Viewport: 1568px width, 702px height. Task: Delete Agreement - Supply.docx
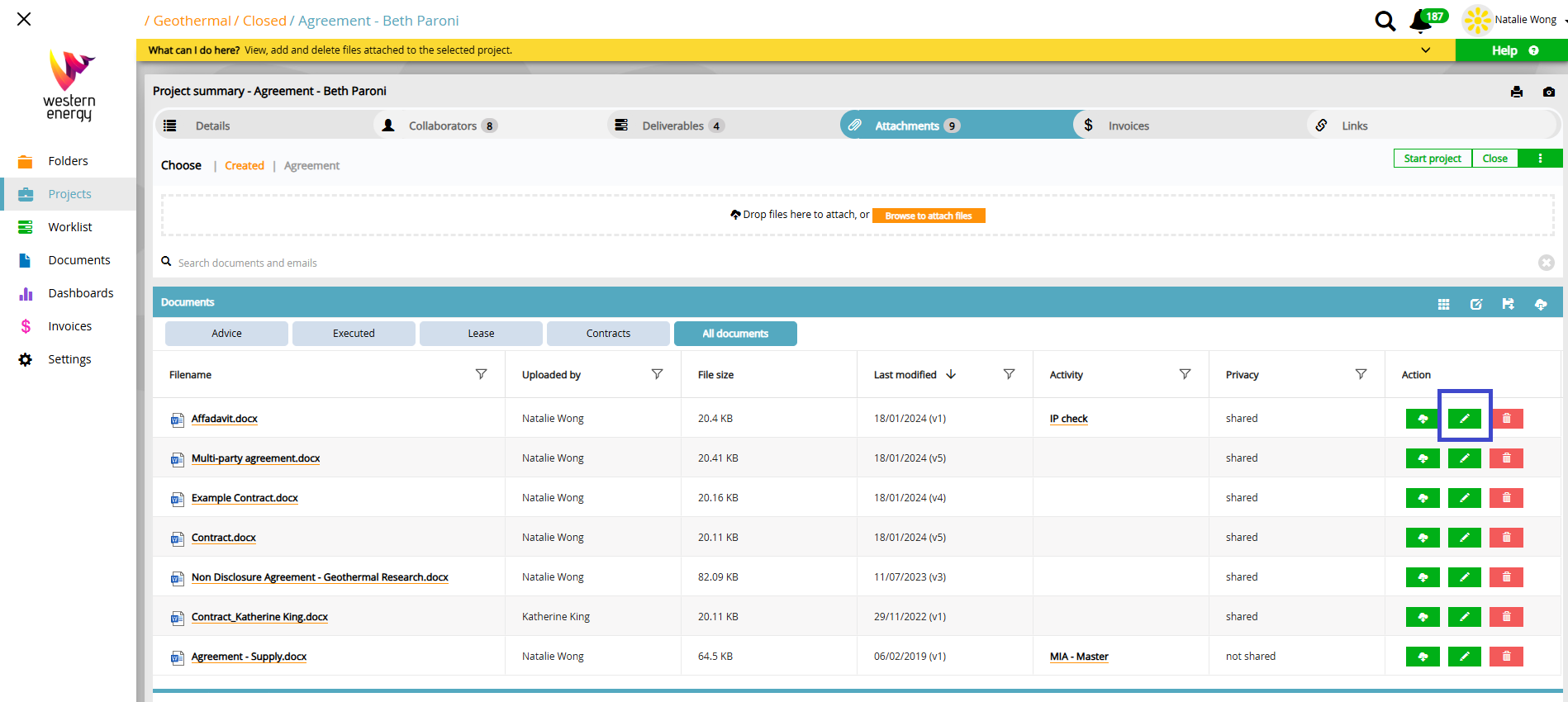1506,657
